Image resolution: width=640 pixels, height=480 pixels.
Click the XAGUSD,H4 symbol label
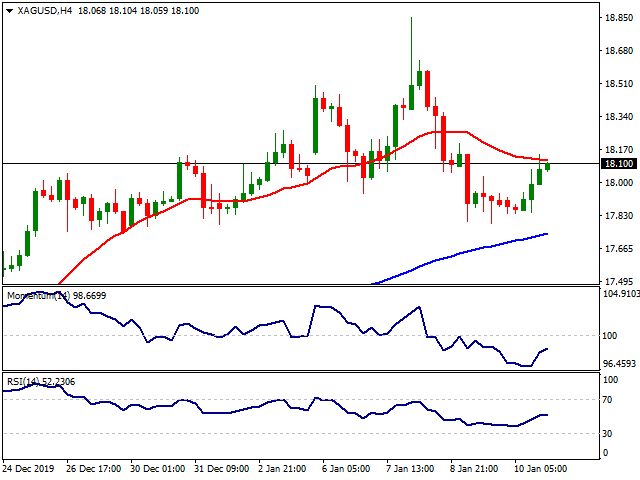[45, 11]
